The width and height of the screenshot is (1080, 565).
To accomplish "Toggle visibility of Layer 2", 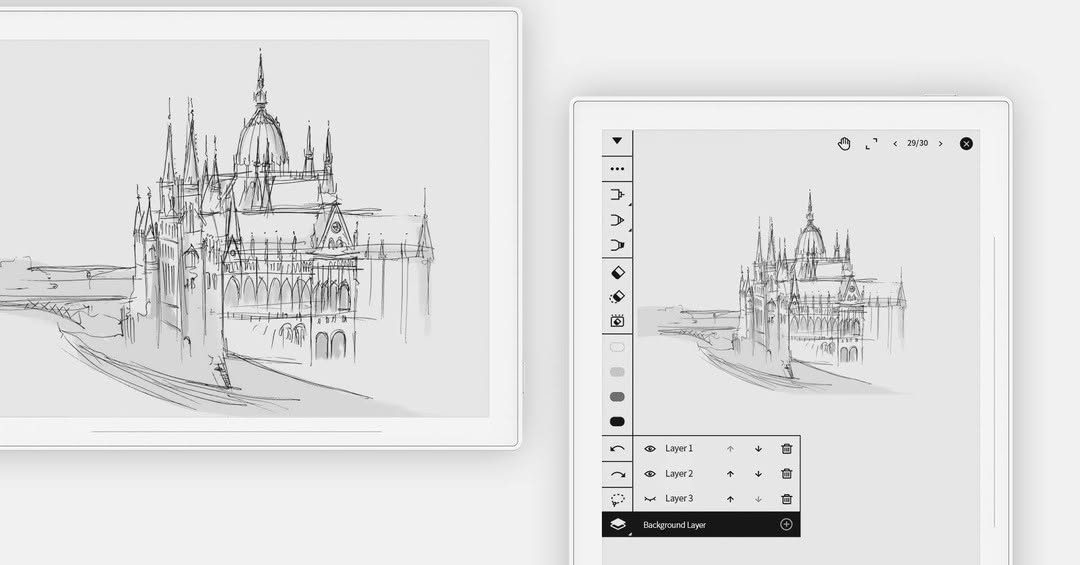I will click(650, 473).
